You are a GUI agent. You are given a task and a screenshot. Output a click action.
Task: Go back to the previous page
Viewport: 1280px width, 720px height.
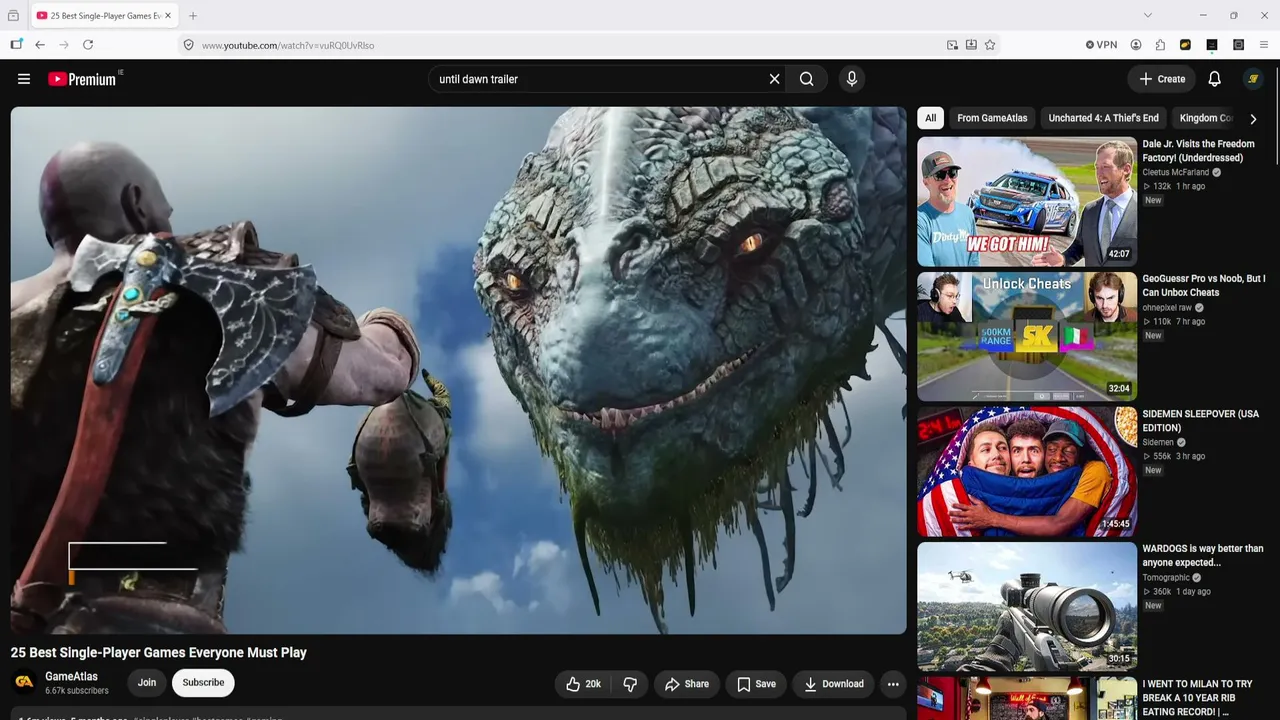pos(40,45)
